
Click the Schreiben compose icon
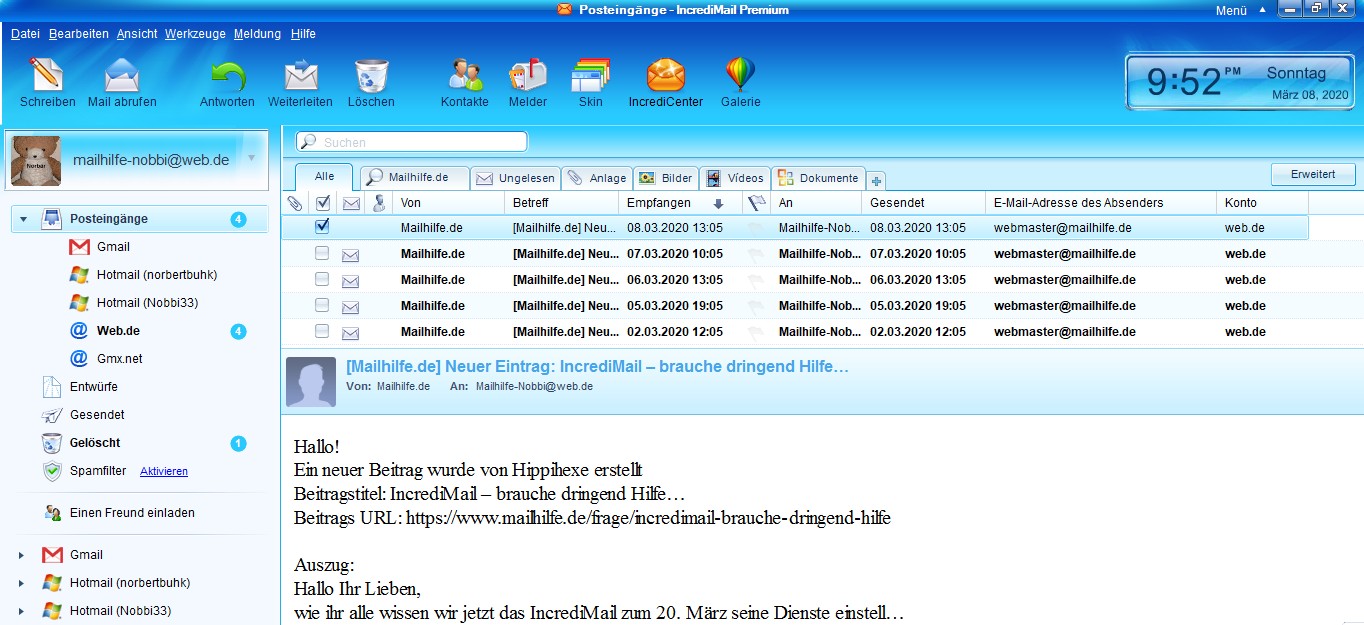point(47,76)
